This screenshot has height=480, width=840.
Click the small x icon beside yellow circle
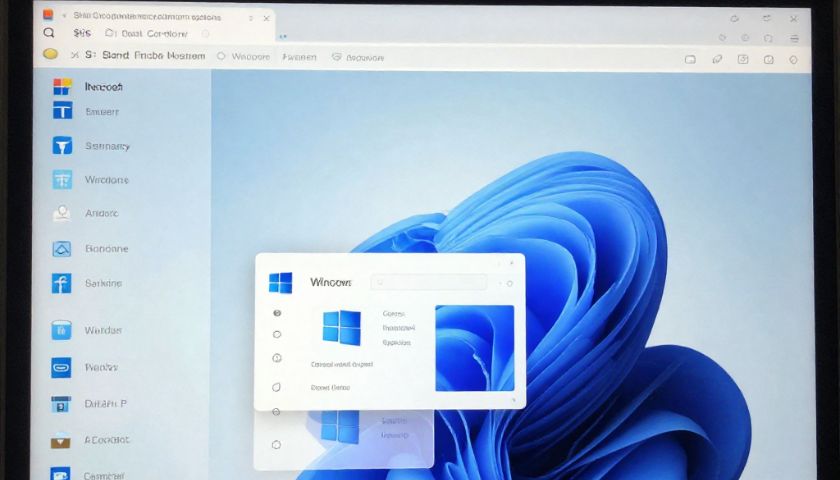point(74,55)
